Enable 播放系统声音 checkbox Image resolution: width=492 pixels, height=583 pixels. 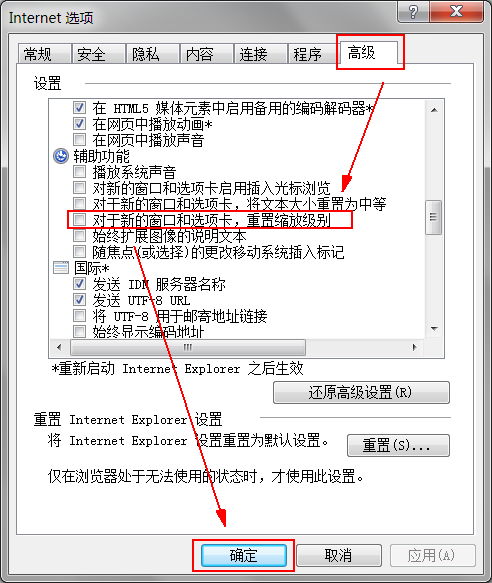point(79,172)
